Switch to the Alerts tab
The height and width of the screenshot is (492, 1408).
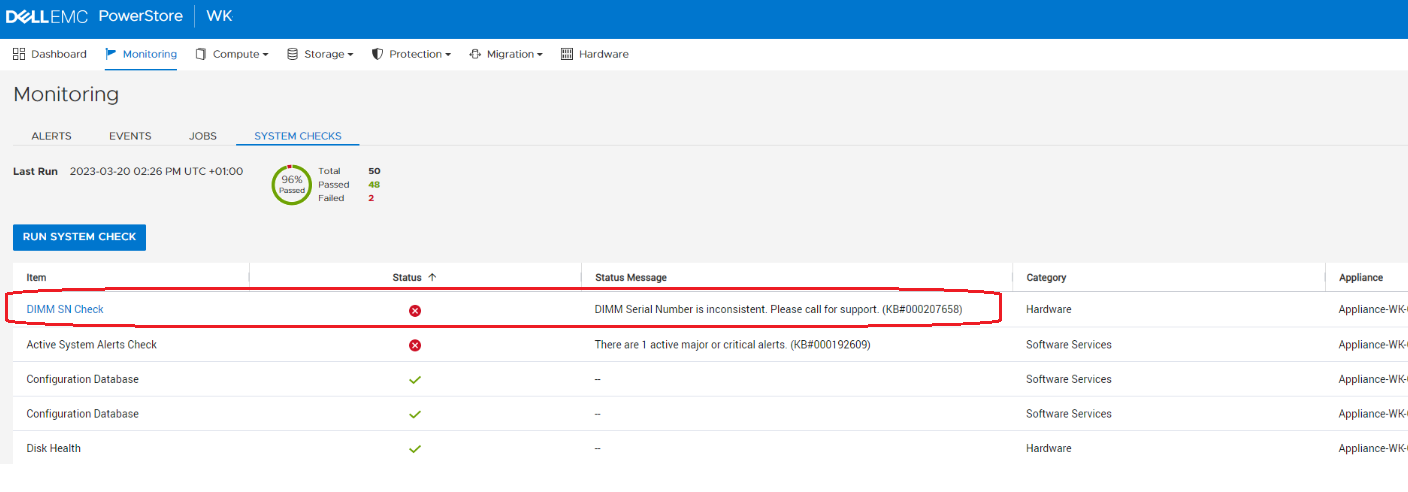click(51, 136)
